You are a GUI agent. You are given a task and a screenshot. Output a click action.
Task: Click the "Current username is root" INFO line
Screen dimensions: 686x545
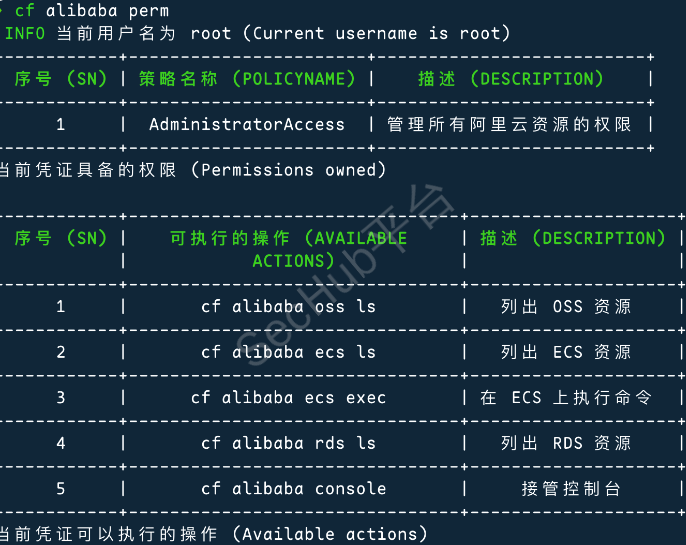[x=258, y=33]
